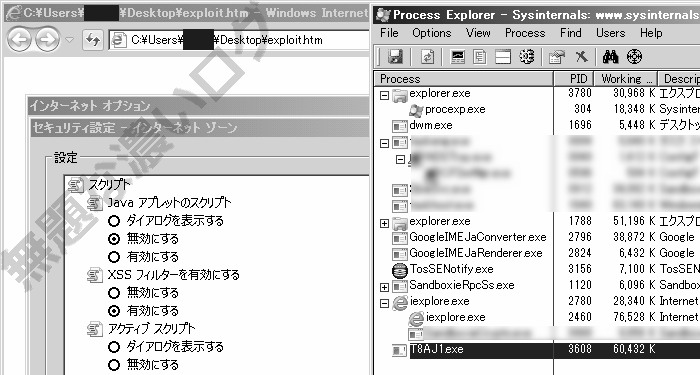Open the Process menu

click(525, 33)
